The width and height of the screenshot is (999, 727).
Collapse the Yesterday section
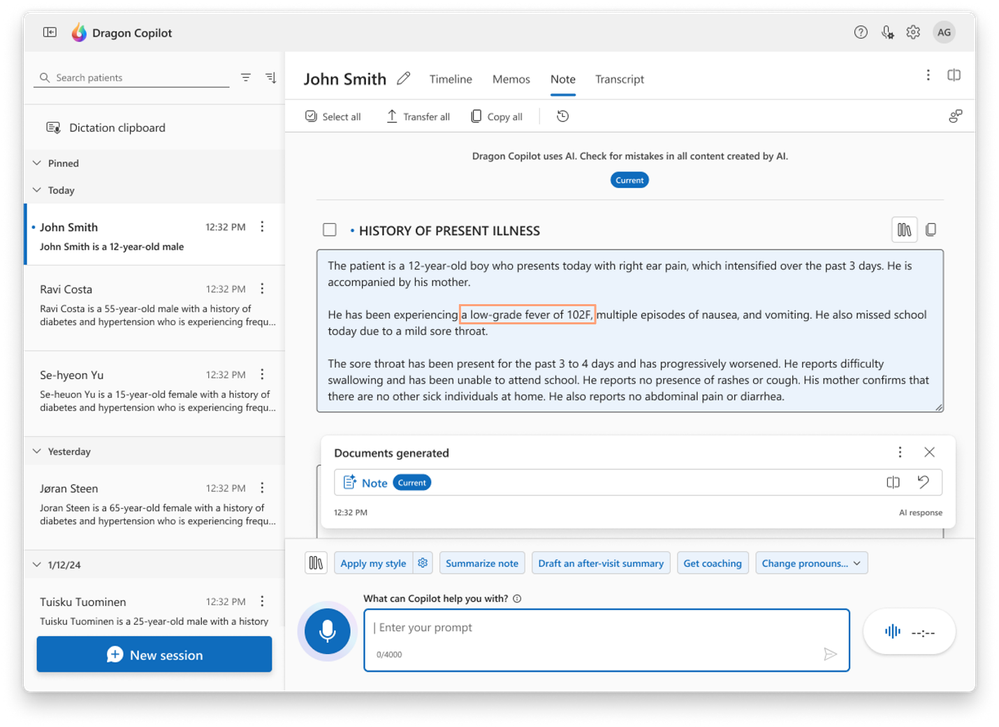tap(37, 451)
